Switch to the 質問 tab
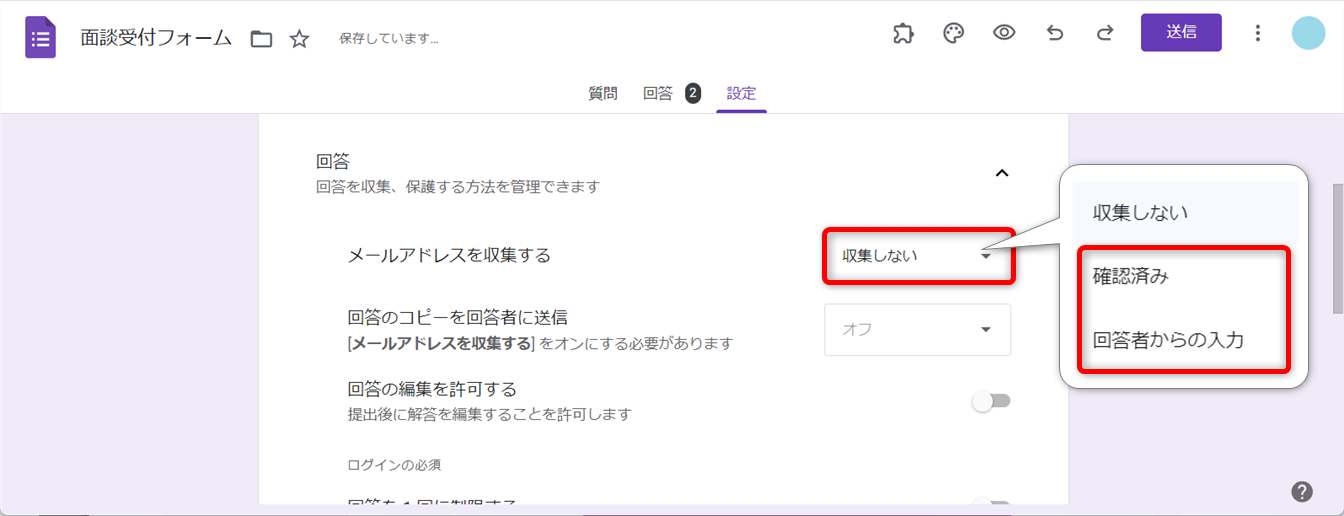The width and height of the screenshot is (1344, 516). click(x=602, y=94)
